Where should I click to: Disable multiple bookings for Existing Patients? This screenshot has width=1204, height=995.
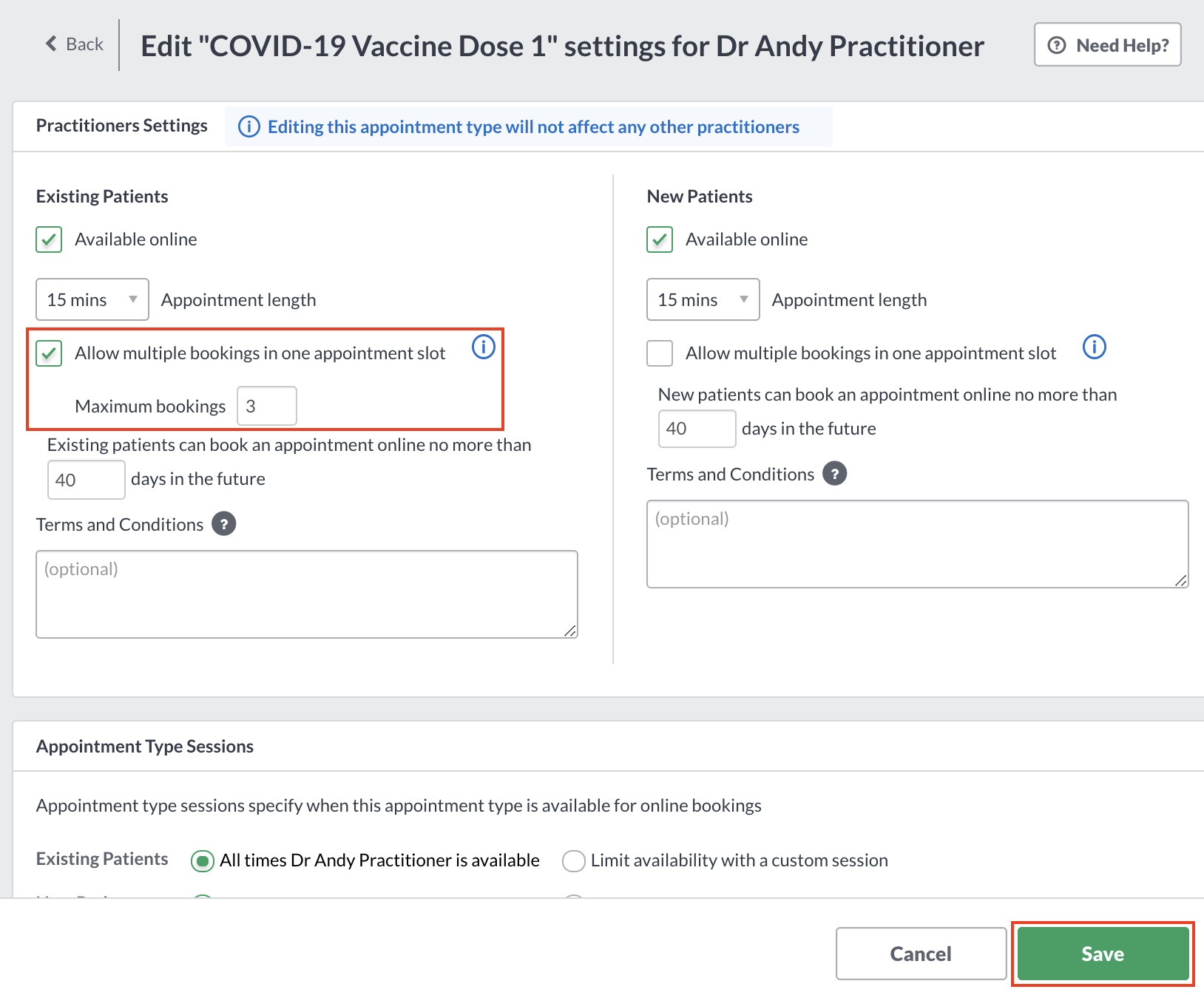(49, 353)
